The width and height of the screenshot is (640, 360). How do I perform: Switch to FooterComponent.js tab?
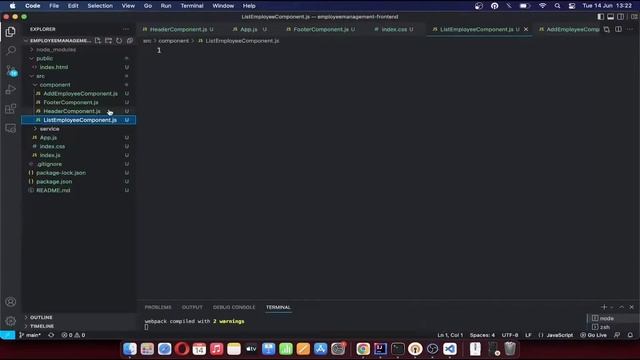(x=321, y=29)
